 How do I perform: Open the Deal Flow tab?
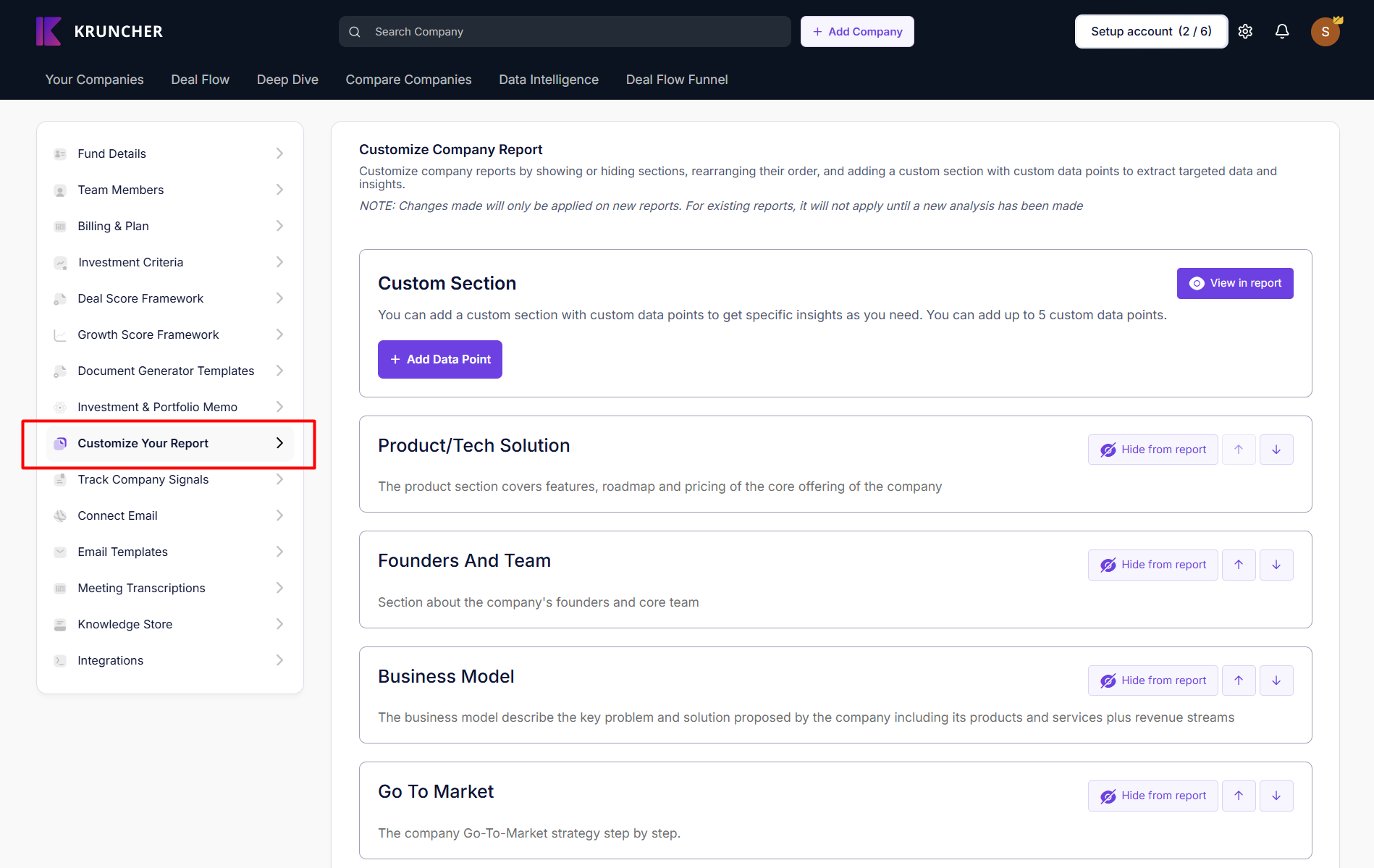(x=200, y=80)
